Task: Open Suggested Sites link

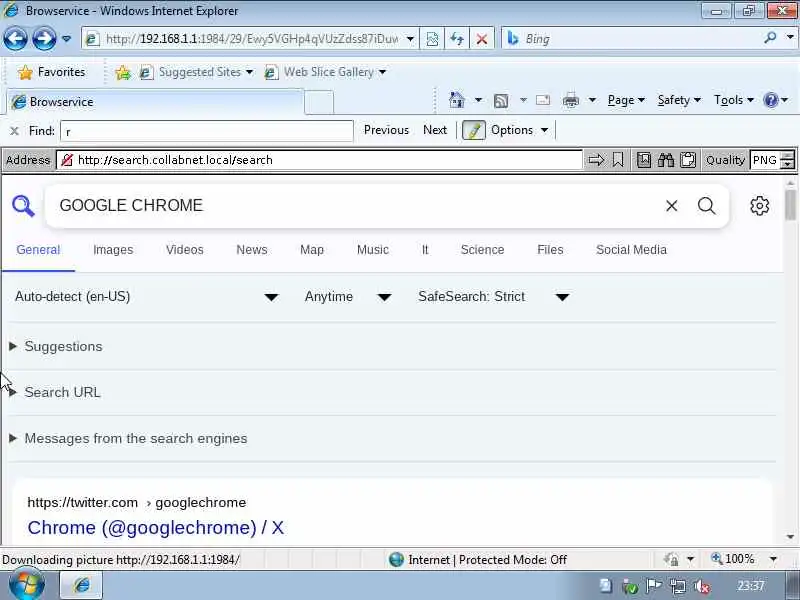Action: 196,72
